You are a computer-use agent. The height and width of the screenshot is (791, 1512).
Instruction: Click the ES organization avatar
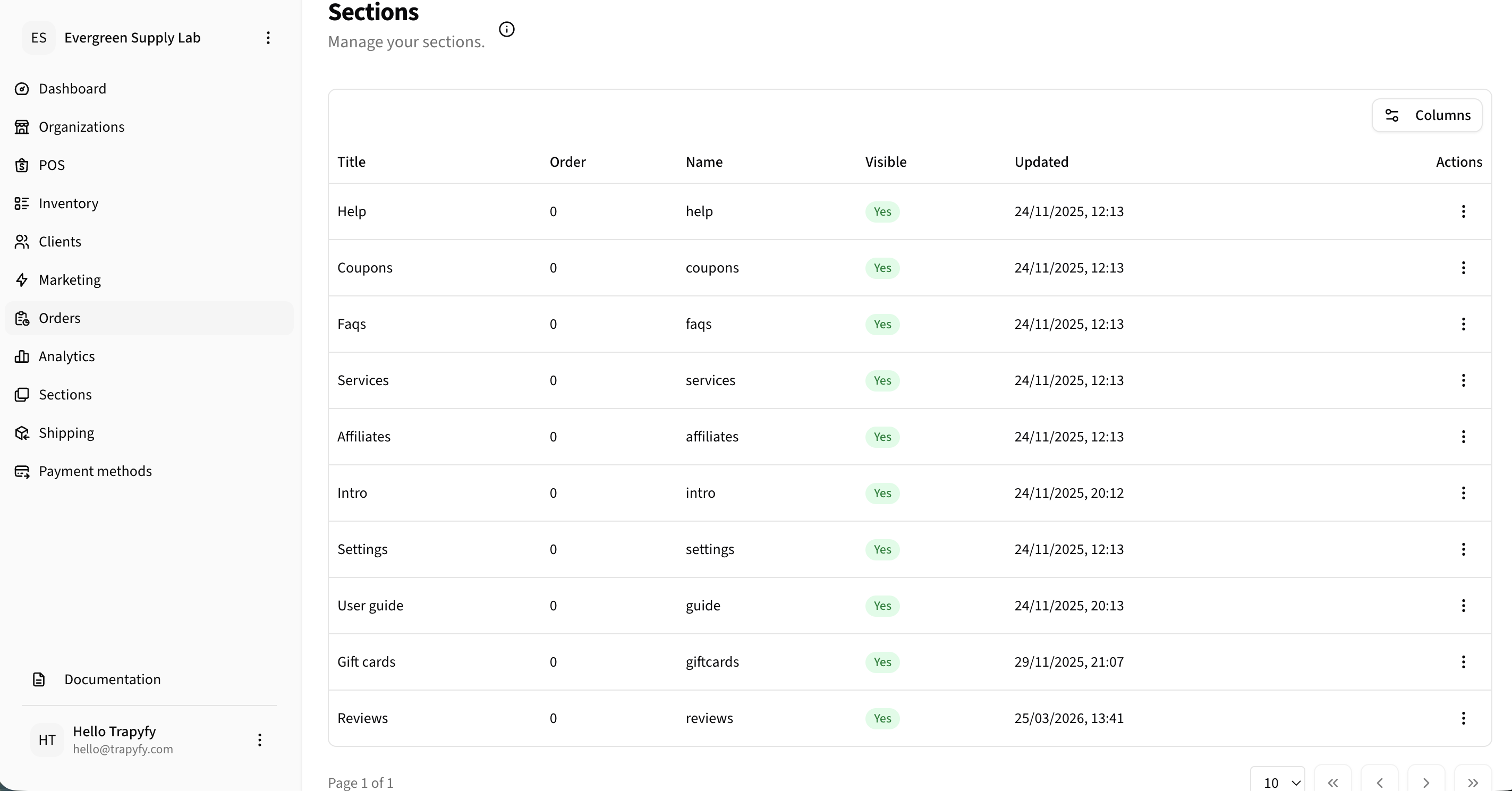[x=39, y=38]
